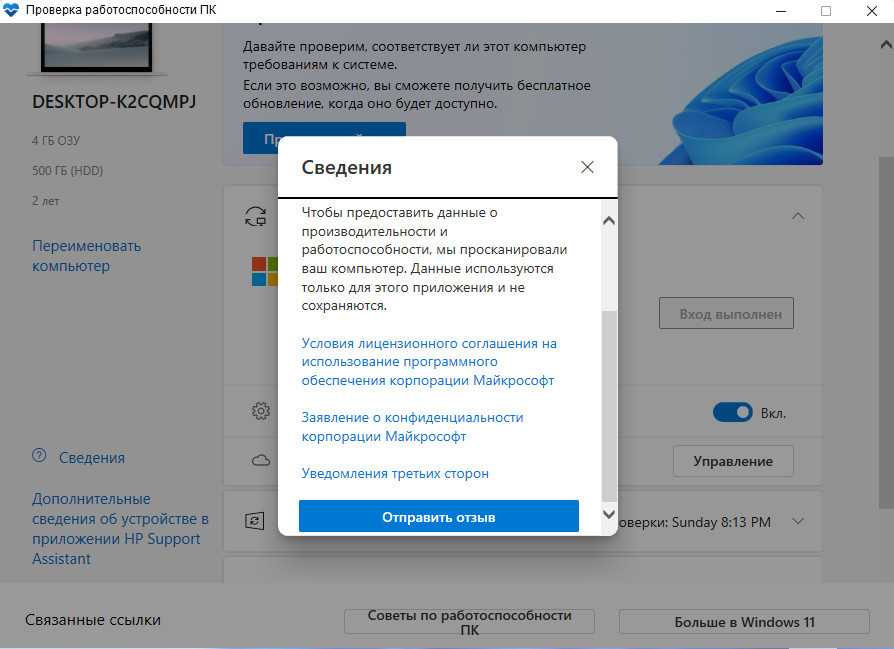Viewport: 894px width, 649px height.
Task: Open the license agreement terms link
Action: (x=429, y=362)
